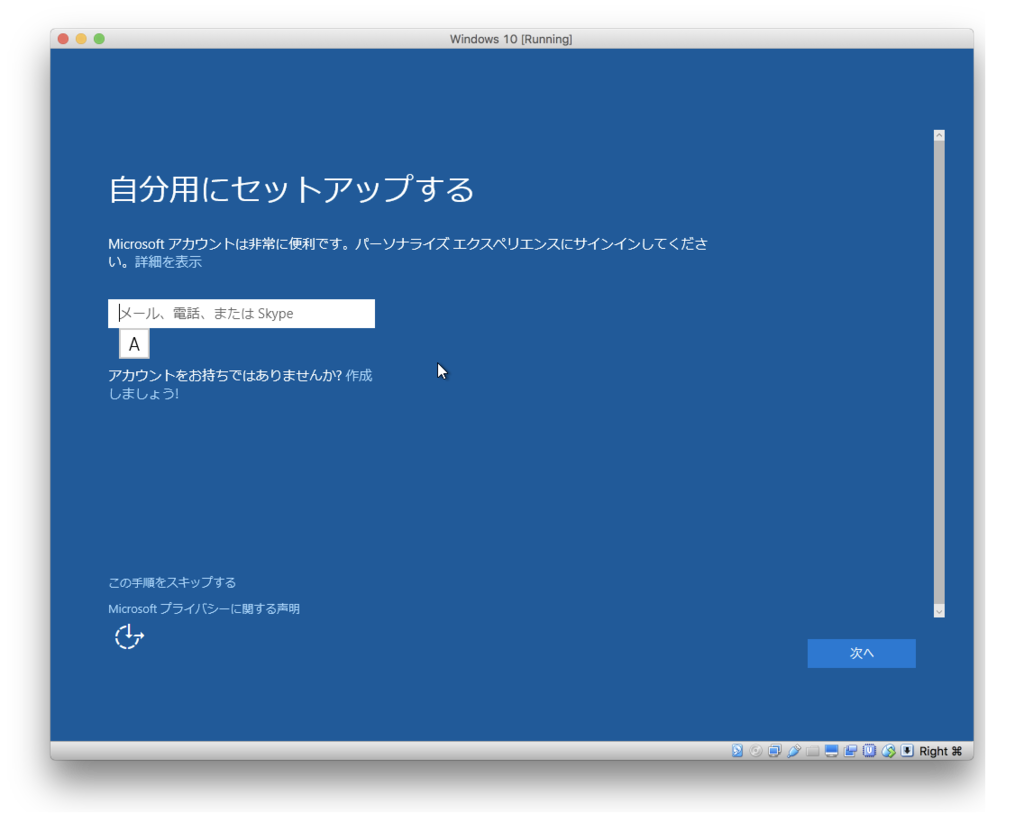Close the Windows 10 VM window (red button)
Image resolution: width=1024 pixels, height=832 pixels.
pos(63,39)
